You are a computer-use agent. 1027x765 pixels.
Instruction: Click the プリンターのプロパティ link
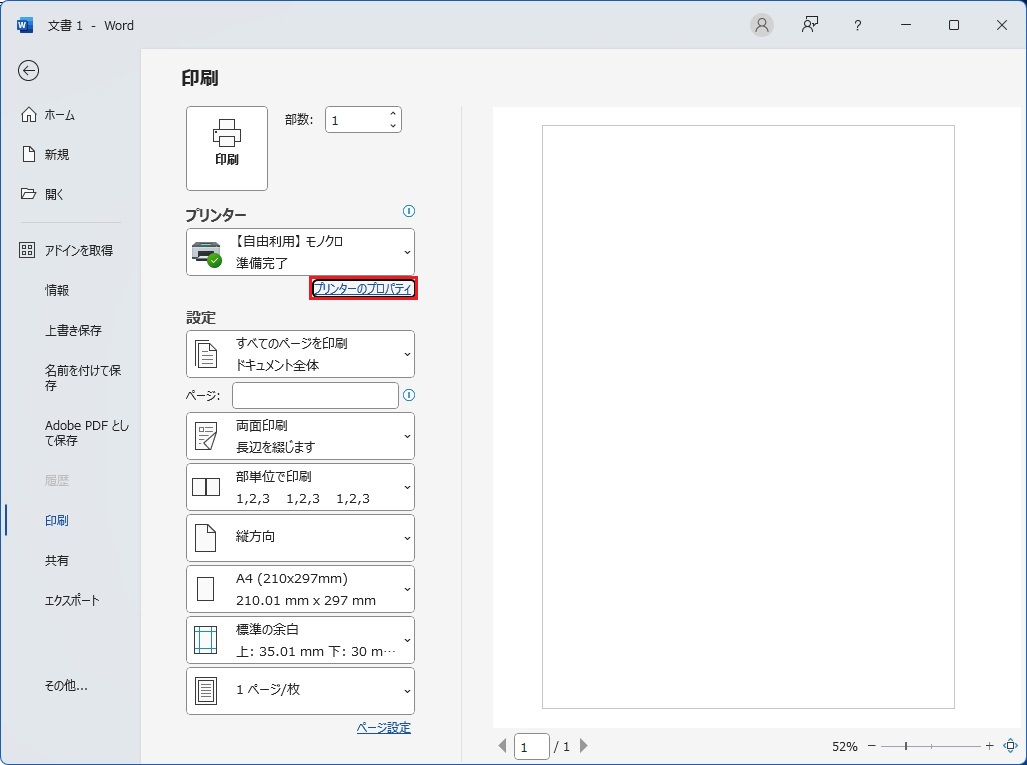tap(363, 289)
